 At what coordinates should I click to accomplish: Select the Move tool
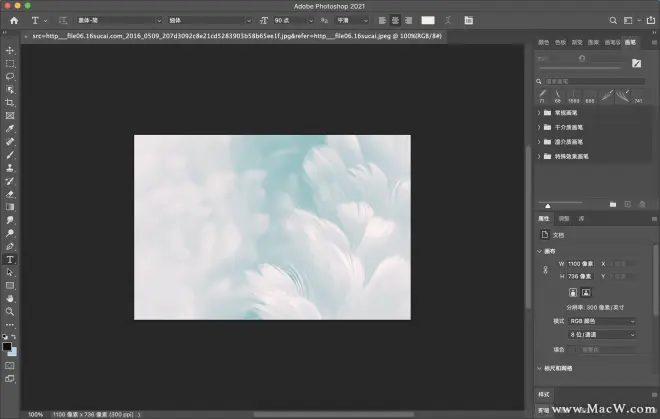coord(10,50)
